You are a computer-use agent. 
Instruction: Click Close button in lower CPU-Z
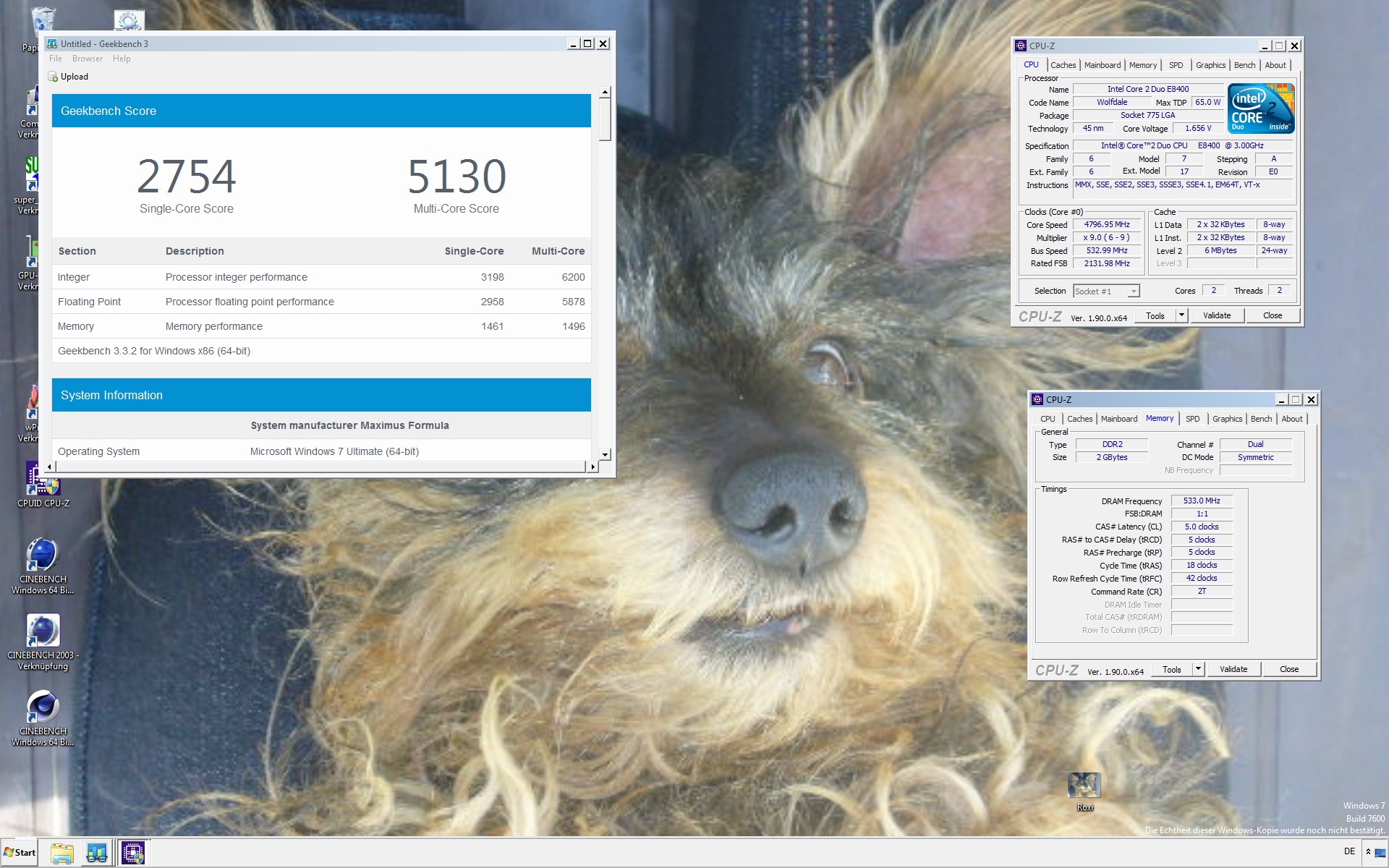coord(1289,669)
